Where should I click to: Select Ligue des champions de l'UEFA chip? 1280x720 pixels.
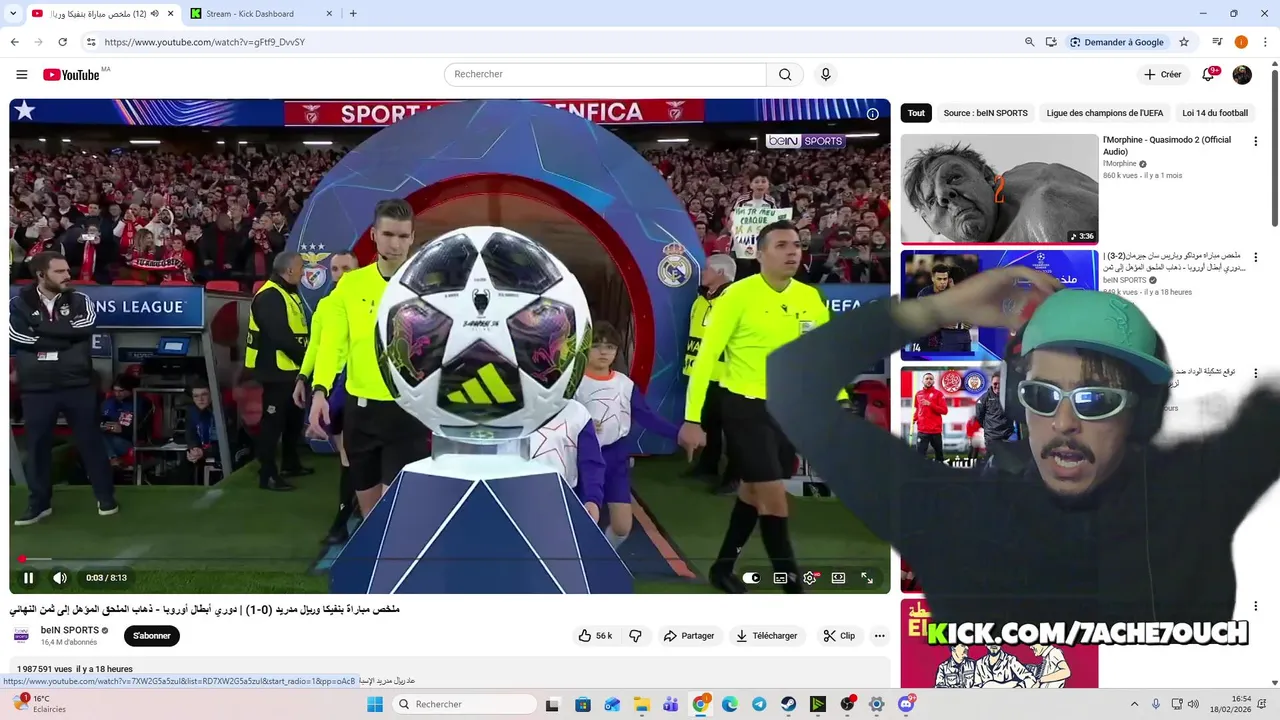click(1105, 113)
